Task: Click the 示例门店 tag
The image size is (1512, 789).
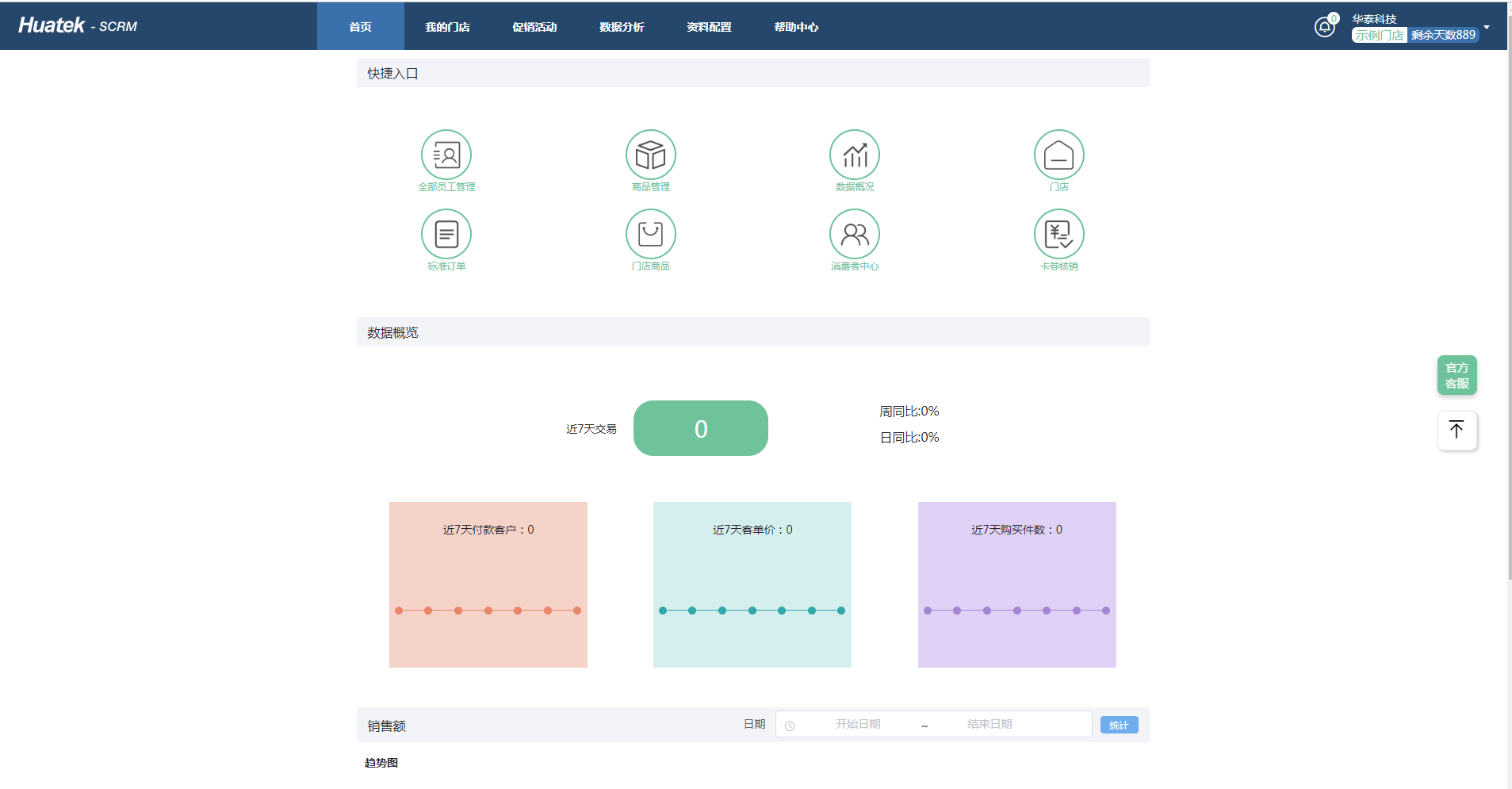Action: [x=1380, y=35]
